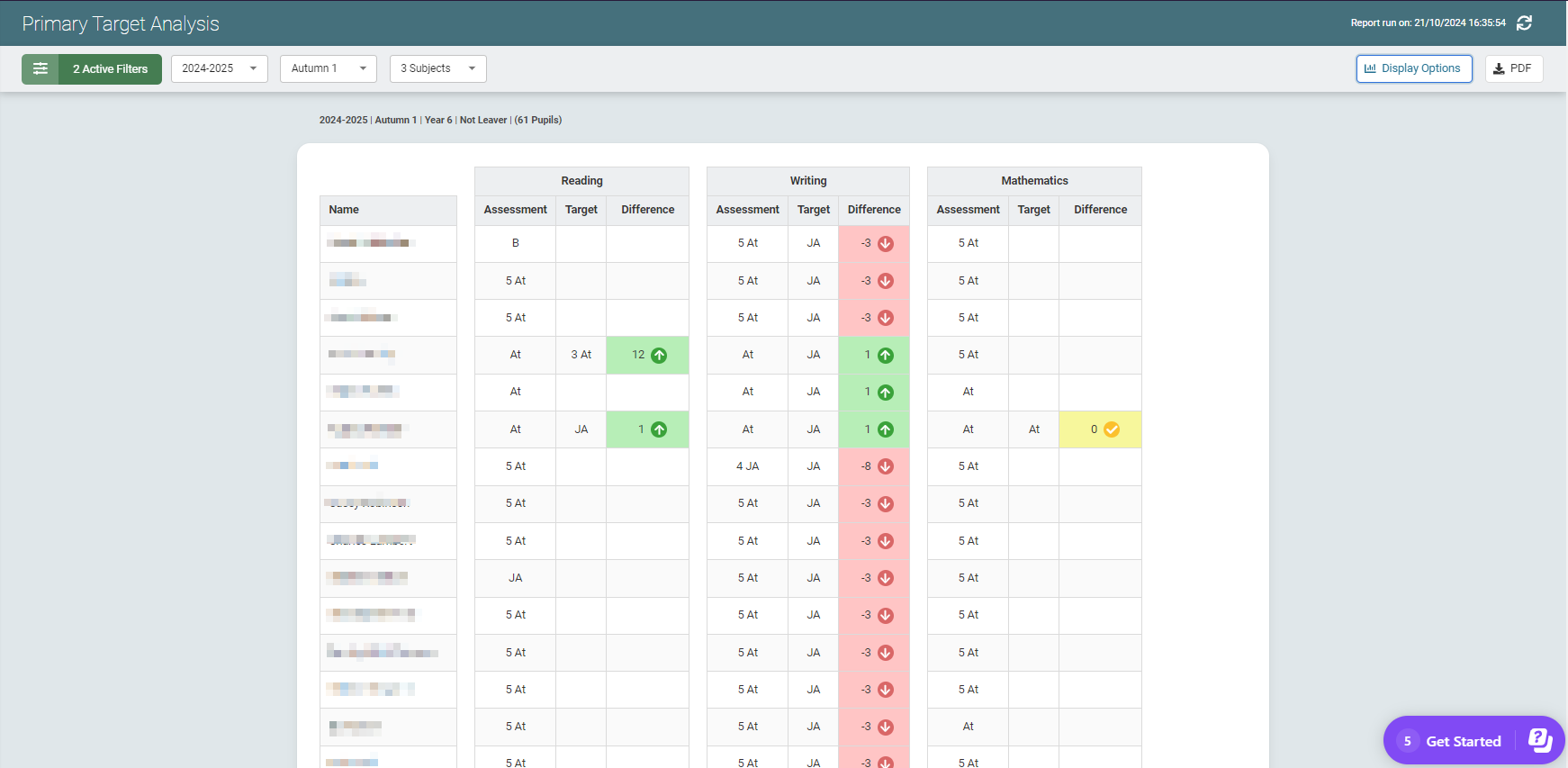This screenshot has width=1568, height=768.
Task: Open the 3 Subjects dropdown
Action: (x=437, y=68)
